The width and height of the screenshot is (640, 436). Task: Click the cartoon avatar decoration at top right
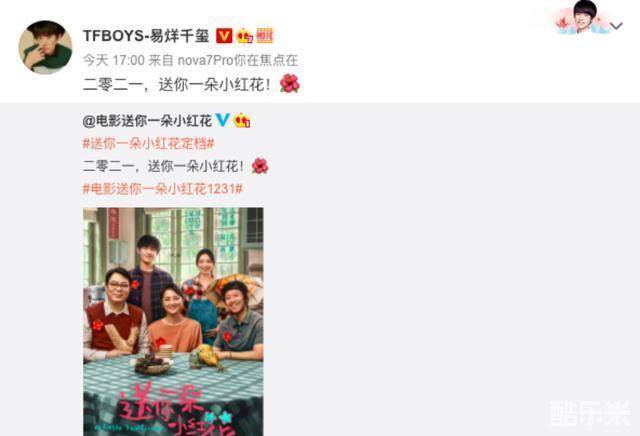[582, 17]
